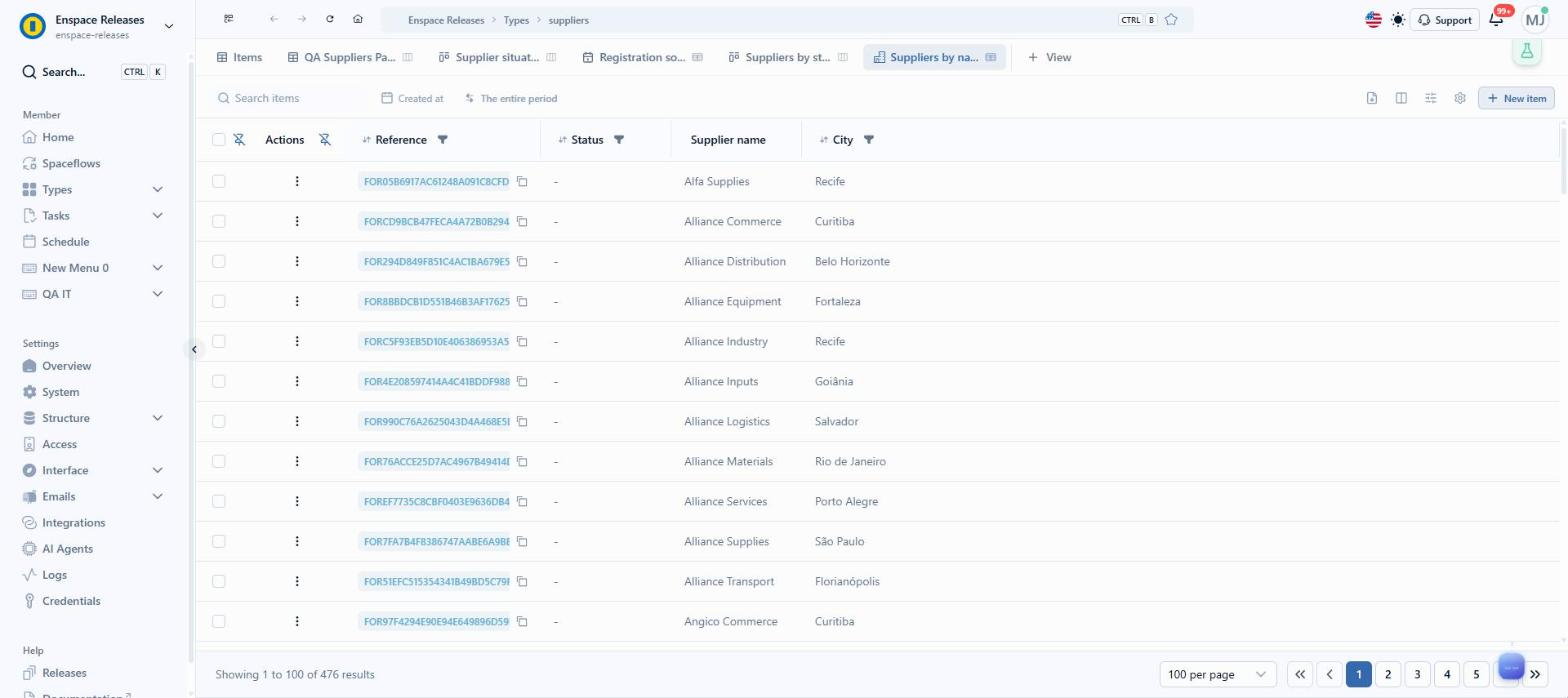Expand Tasks in sidebar
Viewport: 1568px width, 698px height.
point(157,215)
